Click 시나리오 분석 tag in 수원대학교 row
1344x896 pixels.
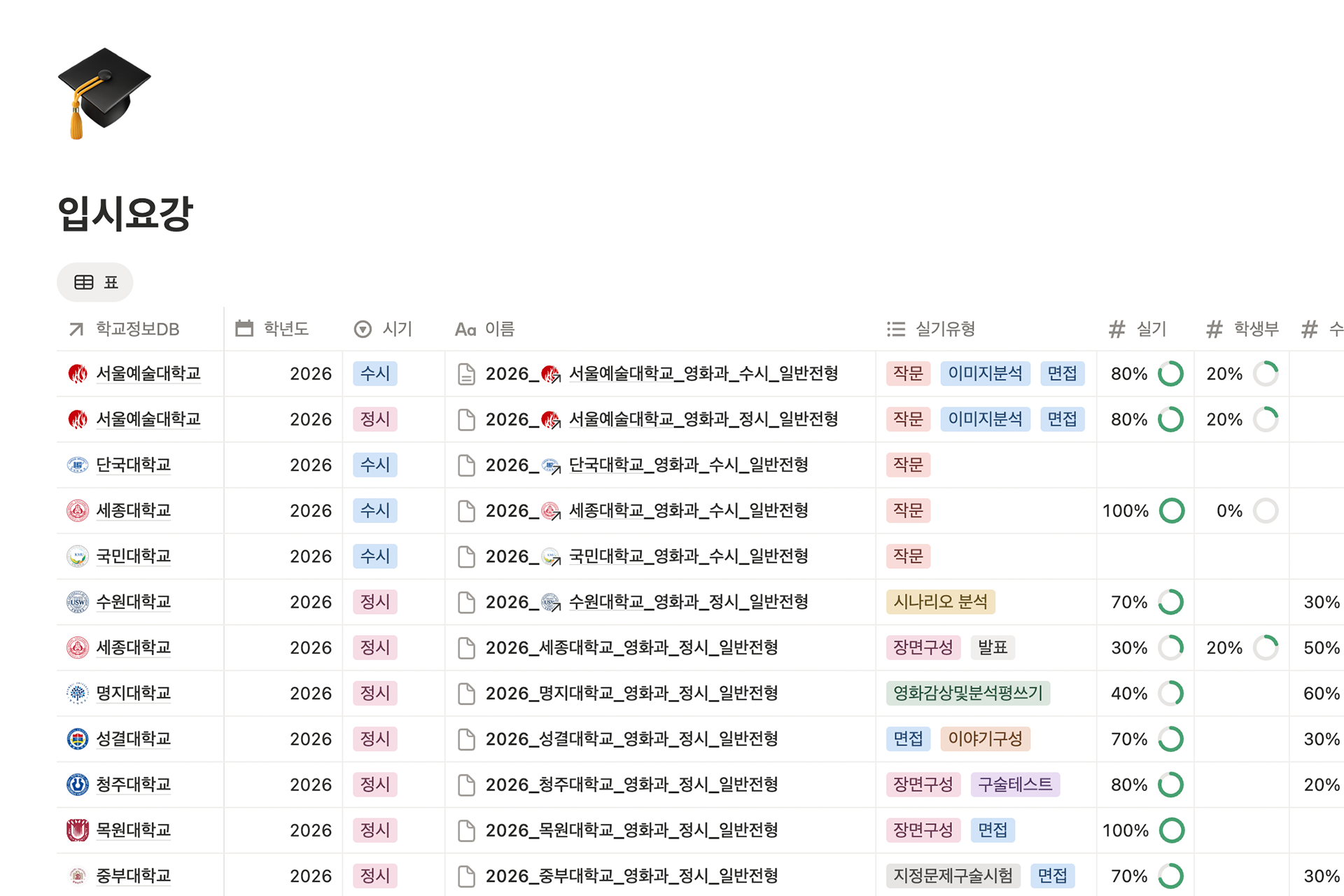click(941, 602)
